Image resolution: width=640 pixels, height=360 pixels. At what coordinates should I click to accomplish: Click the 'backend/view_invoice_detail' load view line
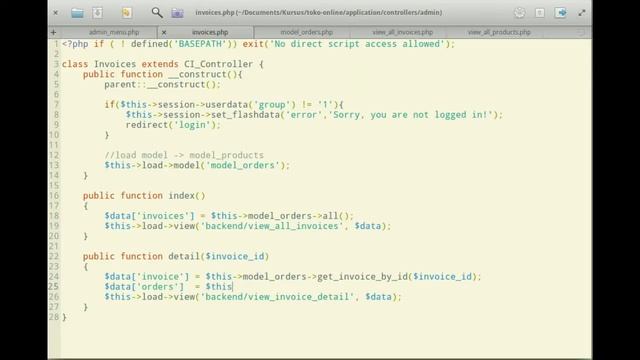(253, 297)
